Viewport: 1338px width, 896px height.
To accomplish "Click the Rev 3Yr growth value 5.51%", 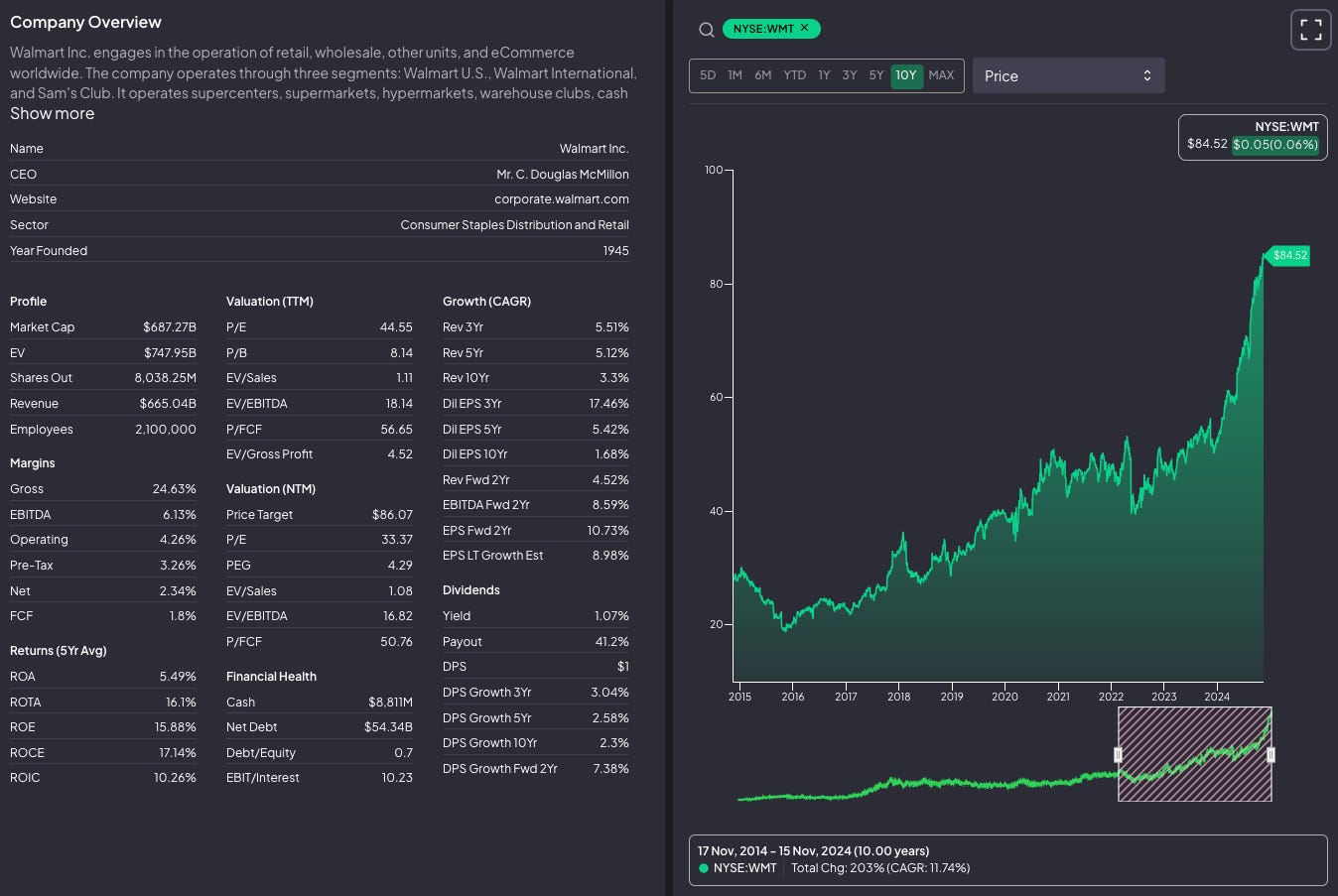I will point(611,327).
